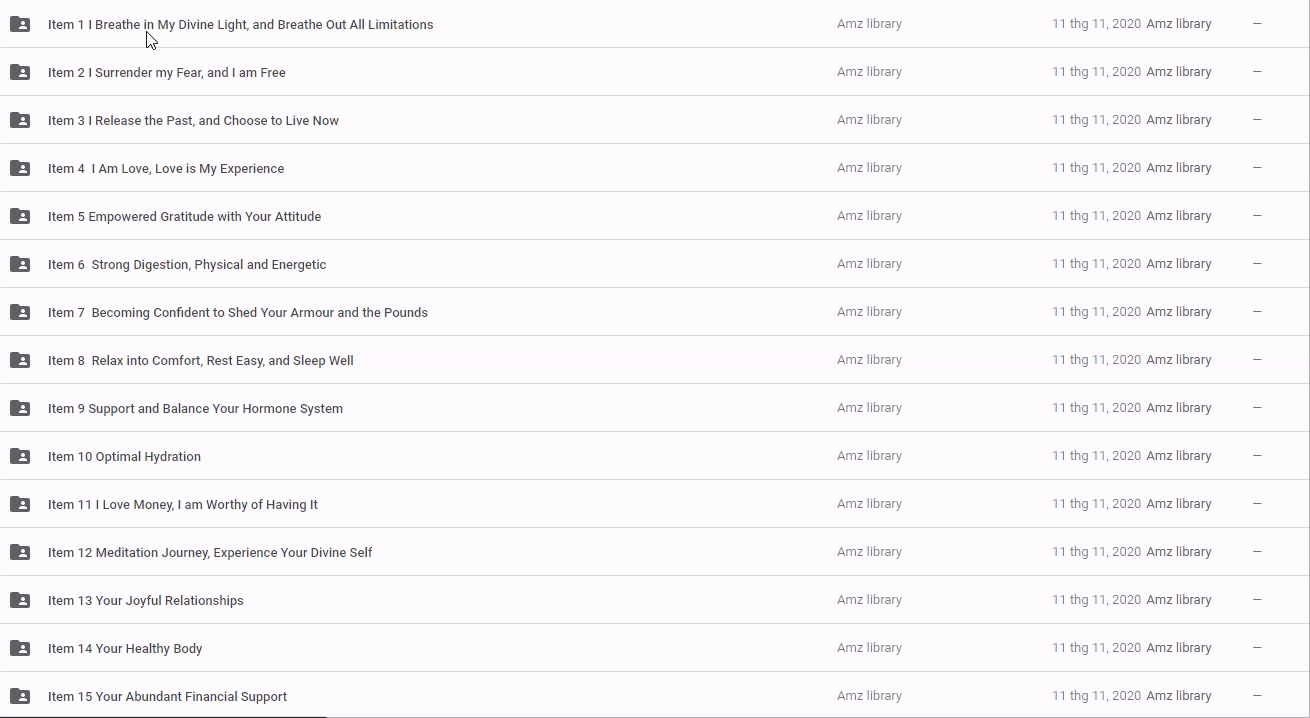Open Item 2 I Surrender my Fear folder
Viewport: 1310px width, 718px height.
pyautogui.click(x=166, y=73)
